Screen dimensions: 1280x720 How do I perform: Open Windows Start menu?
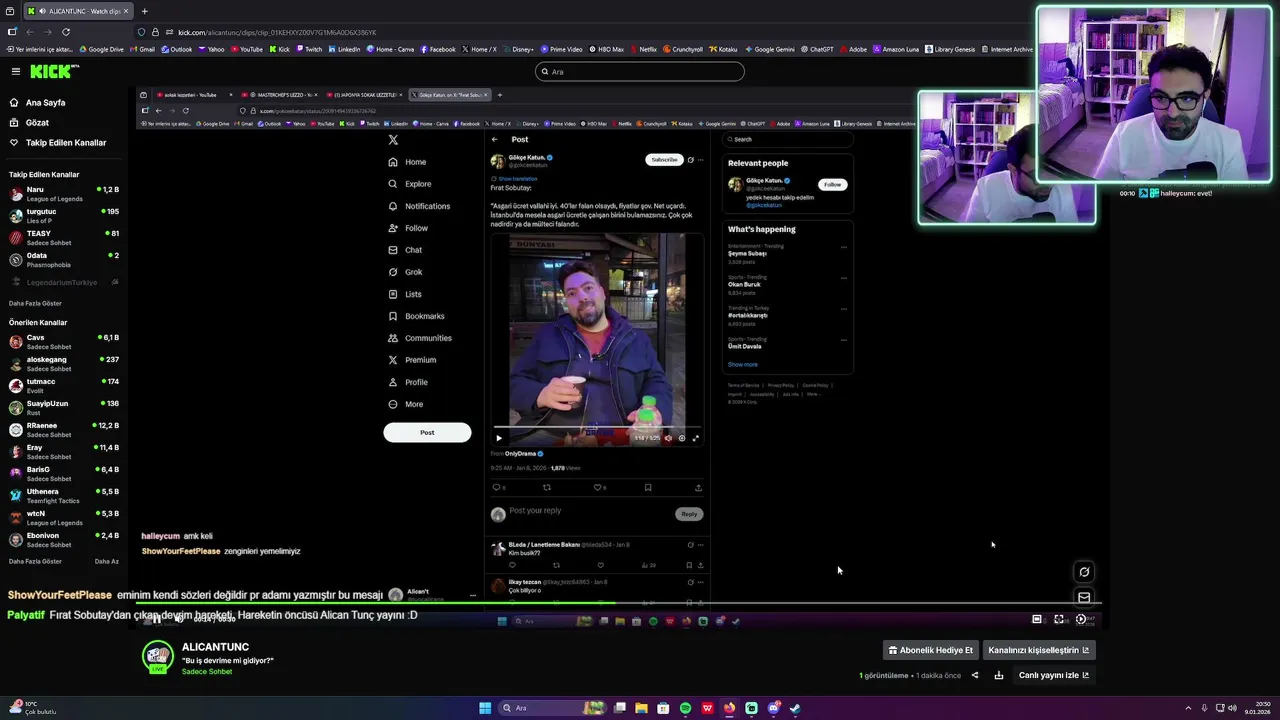[485, 708]
